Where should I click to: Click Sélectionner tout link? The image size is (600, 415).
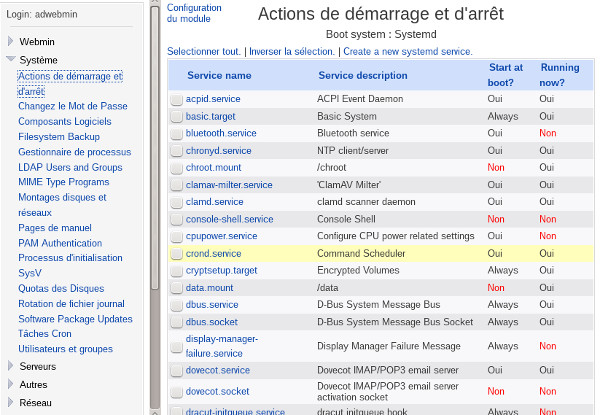[204, 51]
